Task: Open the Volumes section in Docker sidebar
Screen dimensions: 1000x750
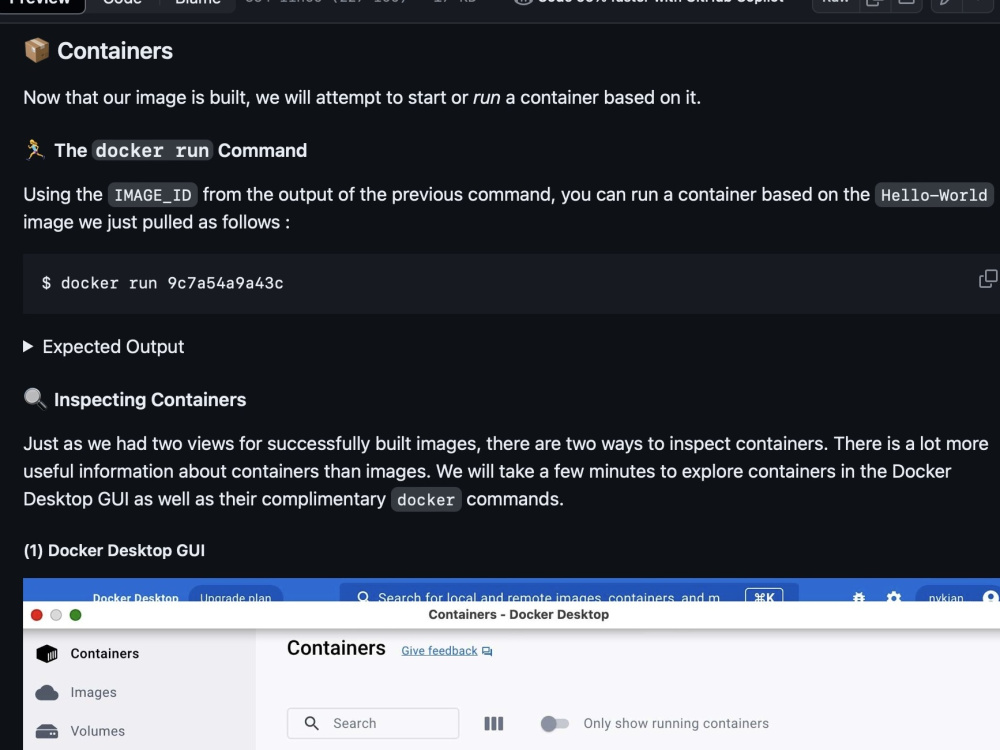Action: (99, 731)
